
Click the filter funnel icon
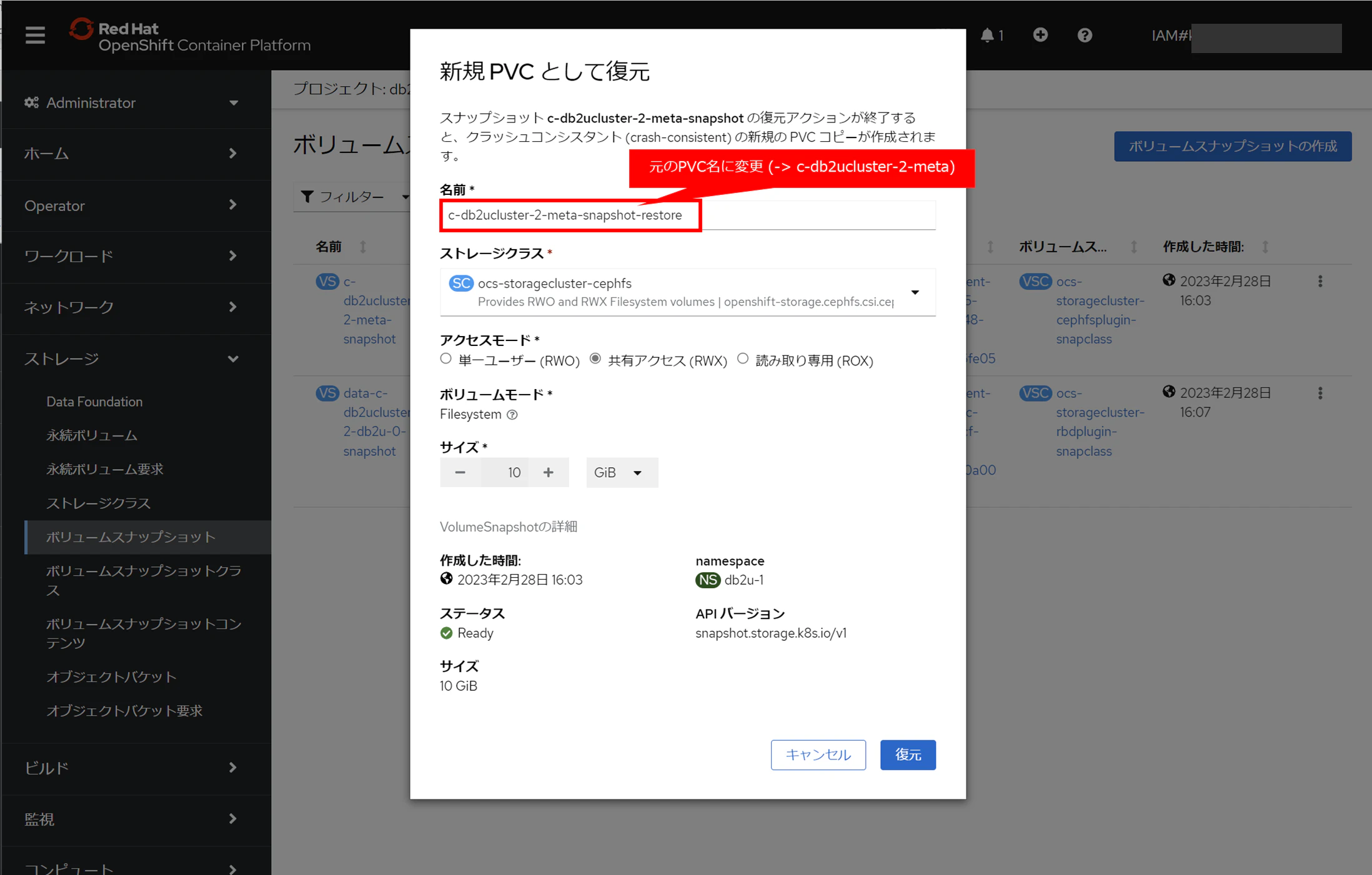point(307,197)
